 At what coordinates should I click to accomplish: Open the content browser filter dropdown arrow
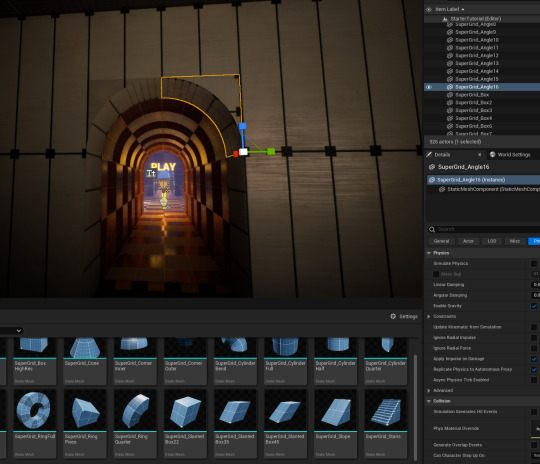pos(19,331)
